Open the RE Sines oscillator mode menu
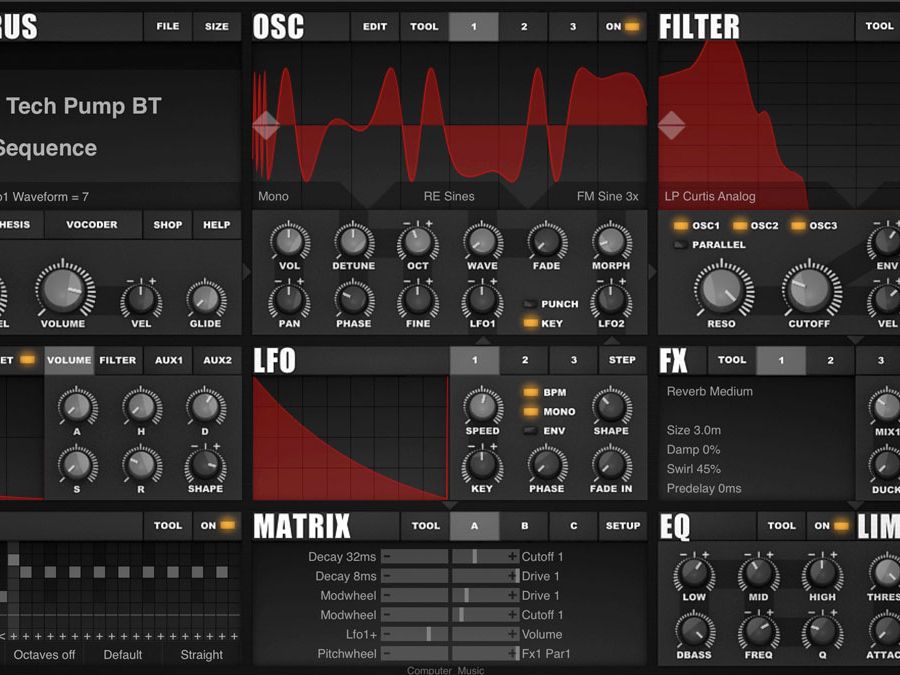 click(449, 196)
